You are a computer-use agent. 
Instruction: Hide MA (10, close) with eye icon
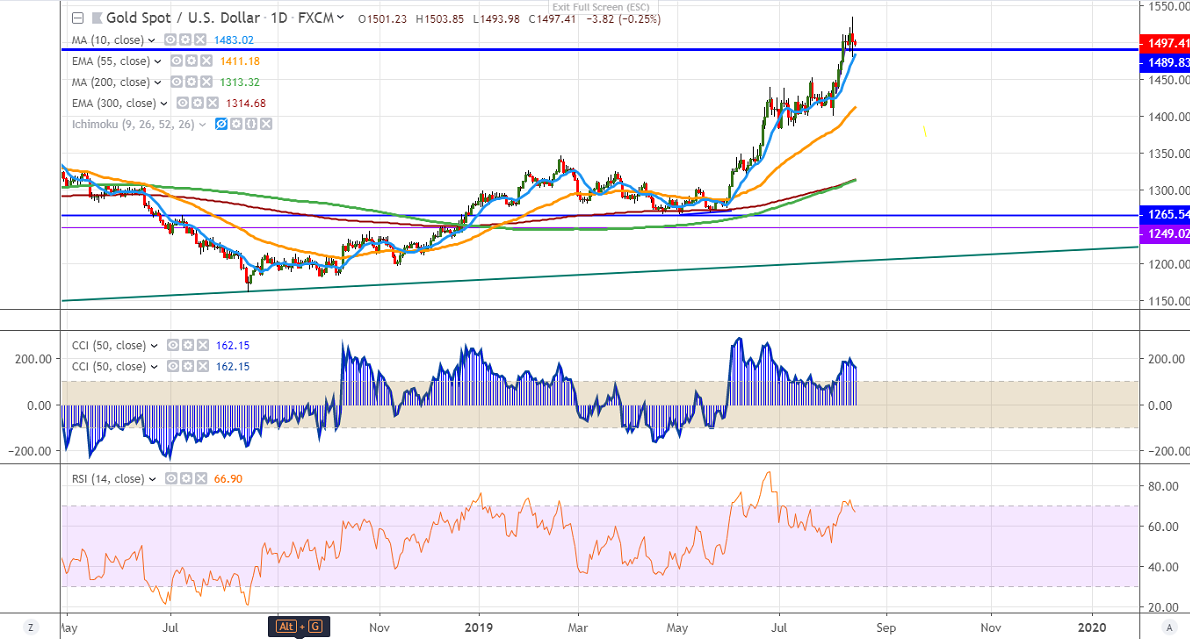click(x=171, y=40)
